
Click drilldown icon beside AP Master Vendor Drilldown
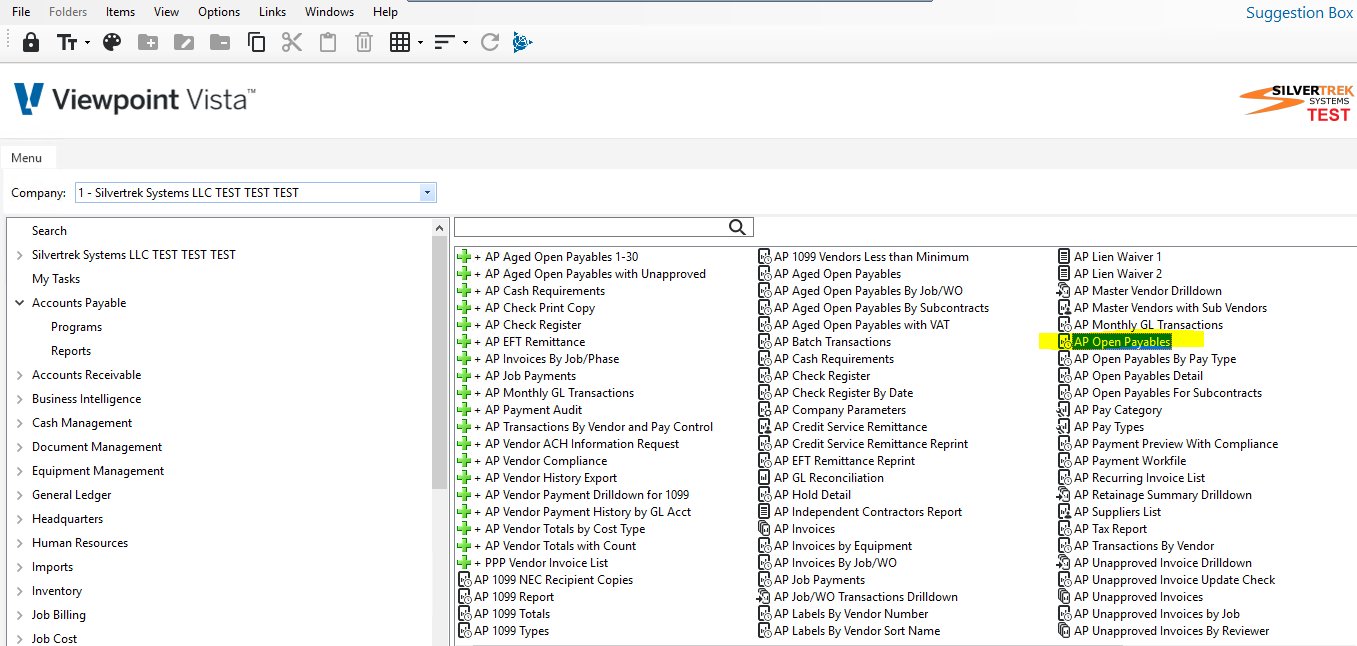click(1064, 291)
